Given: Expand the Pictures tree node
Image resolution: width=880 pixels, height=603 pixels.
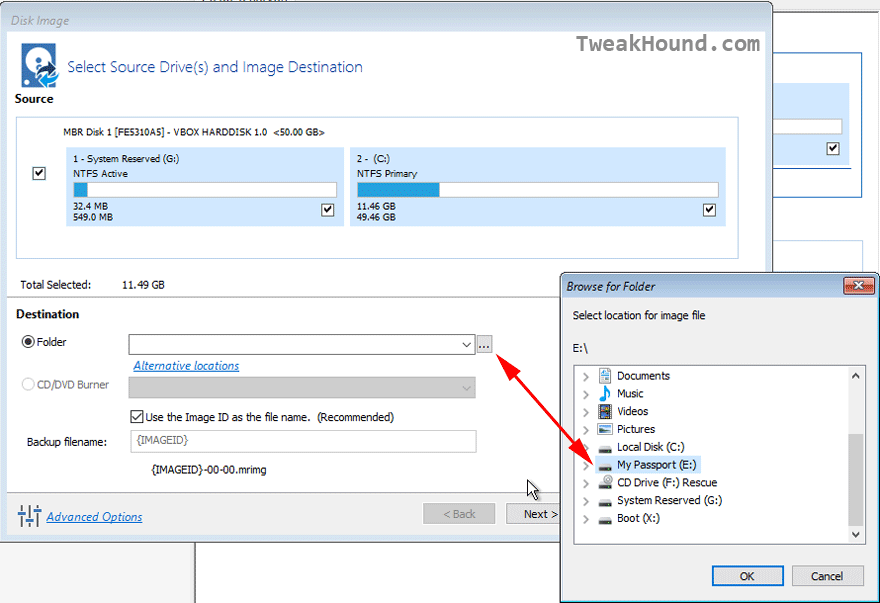Looking at the screenshot, I should coord(586,430).
